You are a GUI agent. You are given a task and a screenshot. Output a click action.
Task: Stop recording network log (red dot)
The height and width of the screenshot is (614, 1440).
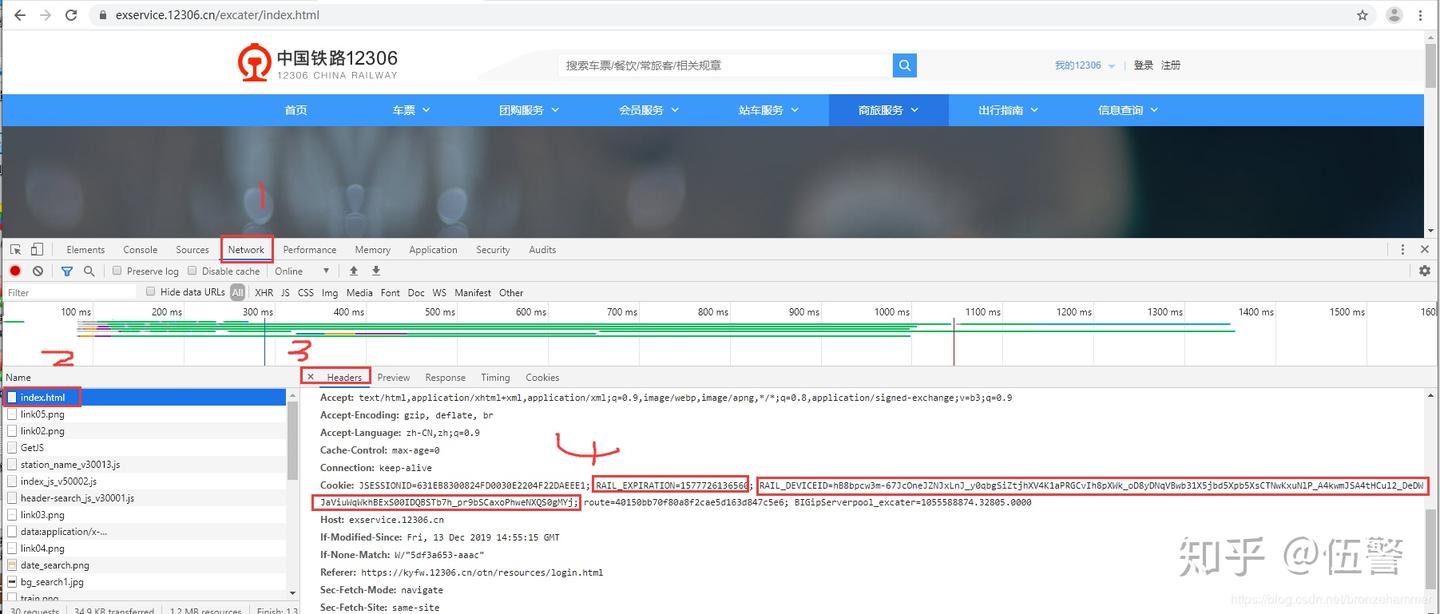pos(14,270)
